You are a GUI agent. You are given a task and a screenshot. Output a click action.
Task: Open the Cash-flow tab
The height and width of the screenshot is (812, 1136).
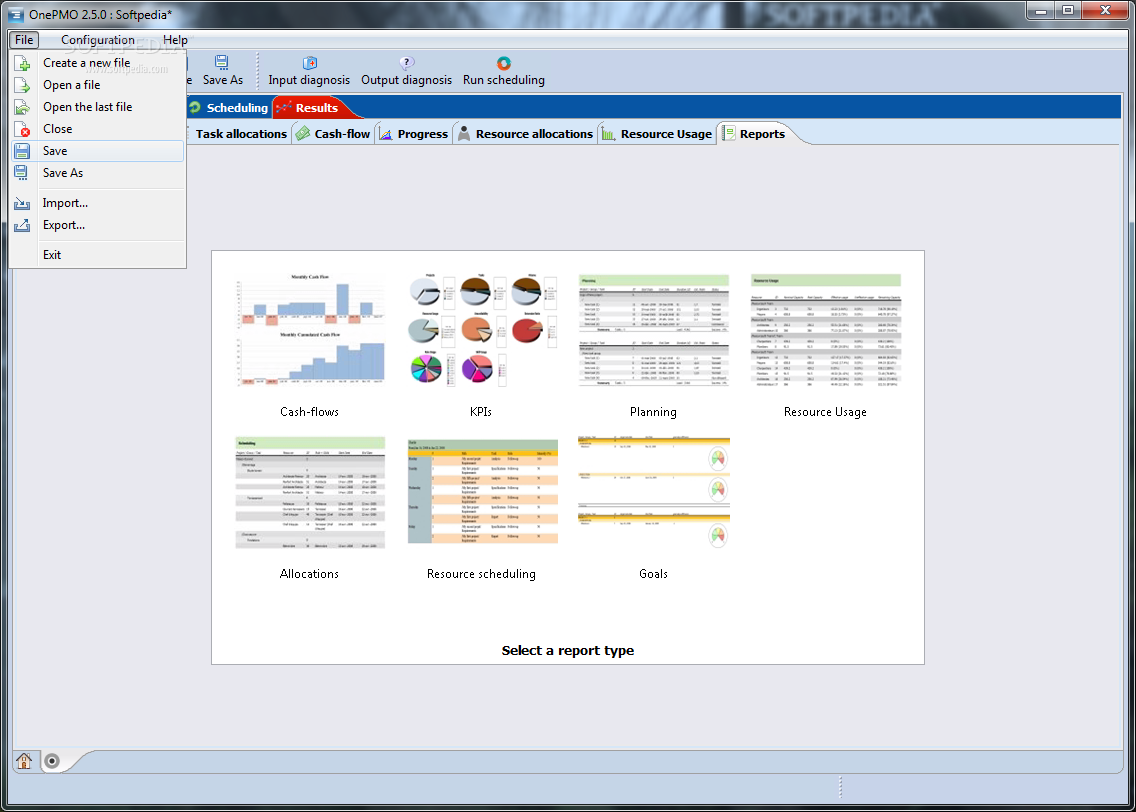pos(333,134)
